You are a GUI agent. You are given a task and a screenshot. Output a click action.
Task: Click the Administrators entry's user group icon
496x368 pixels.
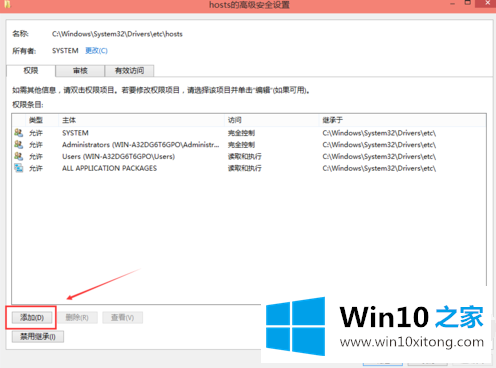click(19, 144)
